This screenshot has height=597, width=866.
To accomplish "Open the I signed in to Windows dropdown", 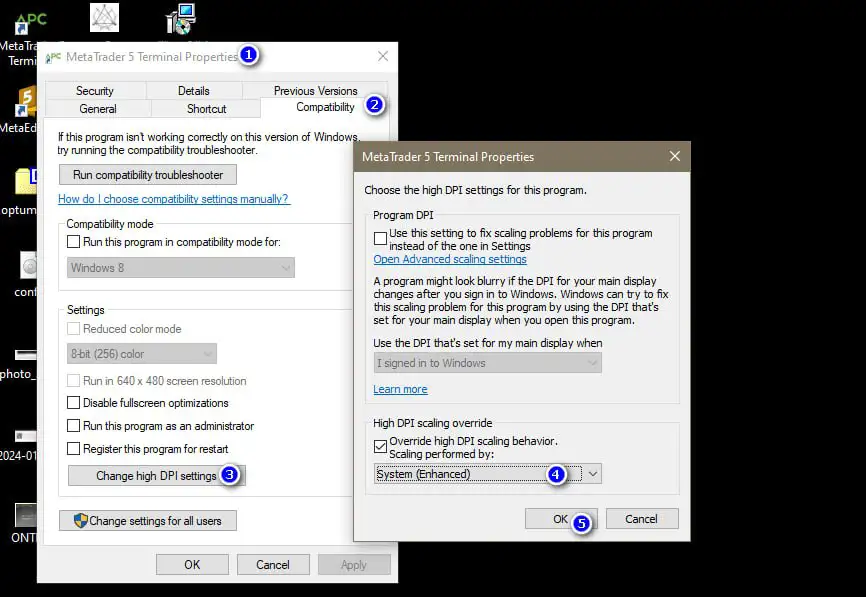I will pyautogui.click(x=488, y=363).
